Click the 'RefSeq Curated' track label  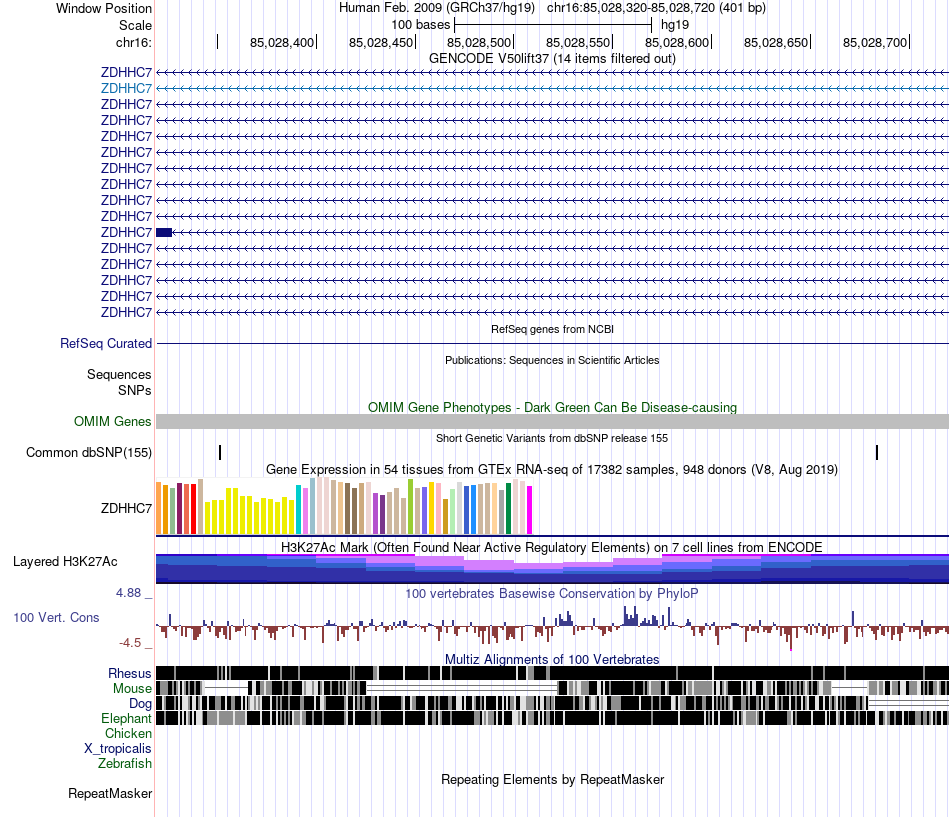coord(105,343)
